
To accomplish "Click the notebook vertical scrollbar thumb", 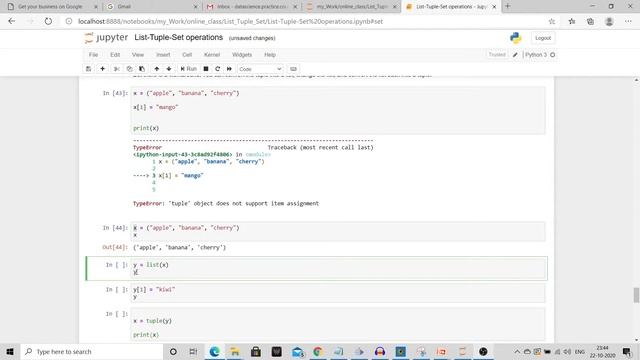I will click(636, 295).
